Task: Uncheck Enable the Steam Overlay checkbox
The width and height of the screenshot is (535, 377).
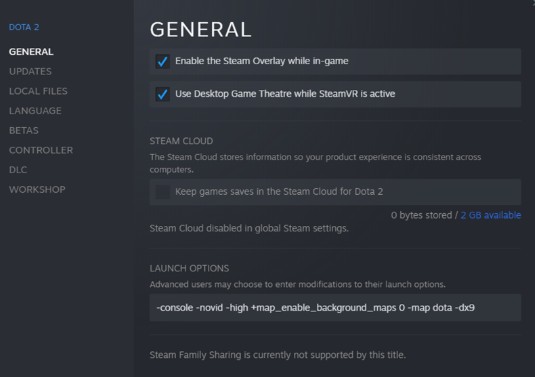Action: [162, 61]
